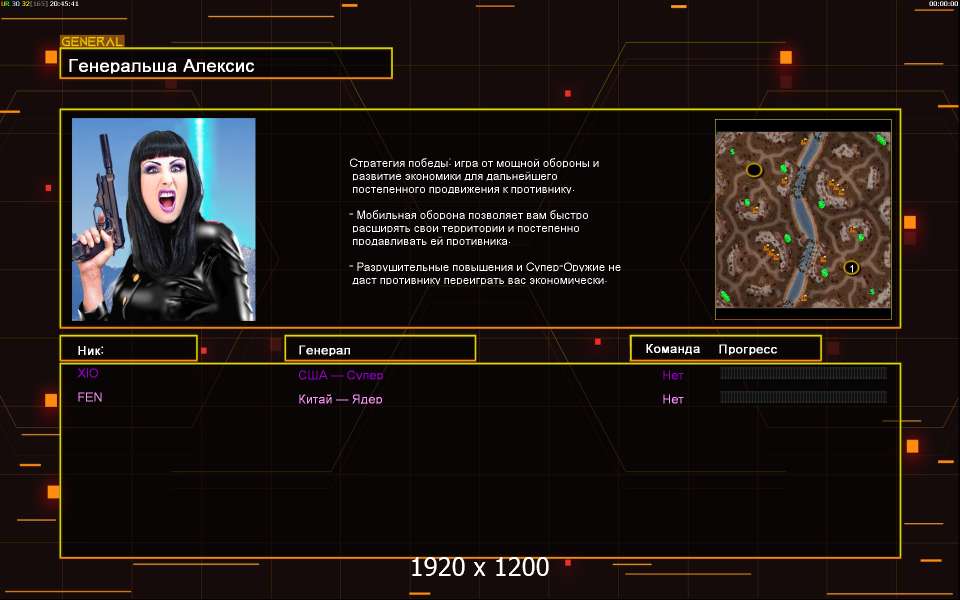Click green supply icon in minimap's bottom-left corner
The height and width of the screenshot is (600, 960).
(726, 297)
